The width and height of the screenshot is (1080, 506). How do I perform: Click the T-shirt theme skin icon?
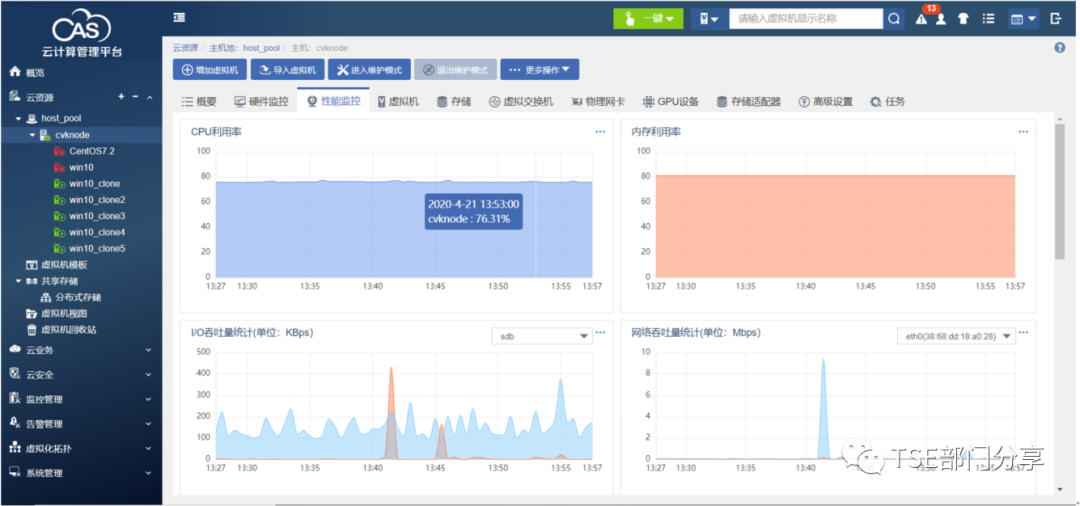[x=963, y=19]
